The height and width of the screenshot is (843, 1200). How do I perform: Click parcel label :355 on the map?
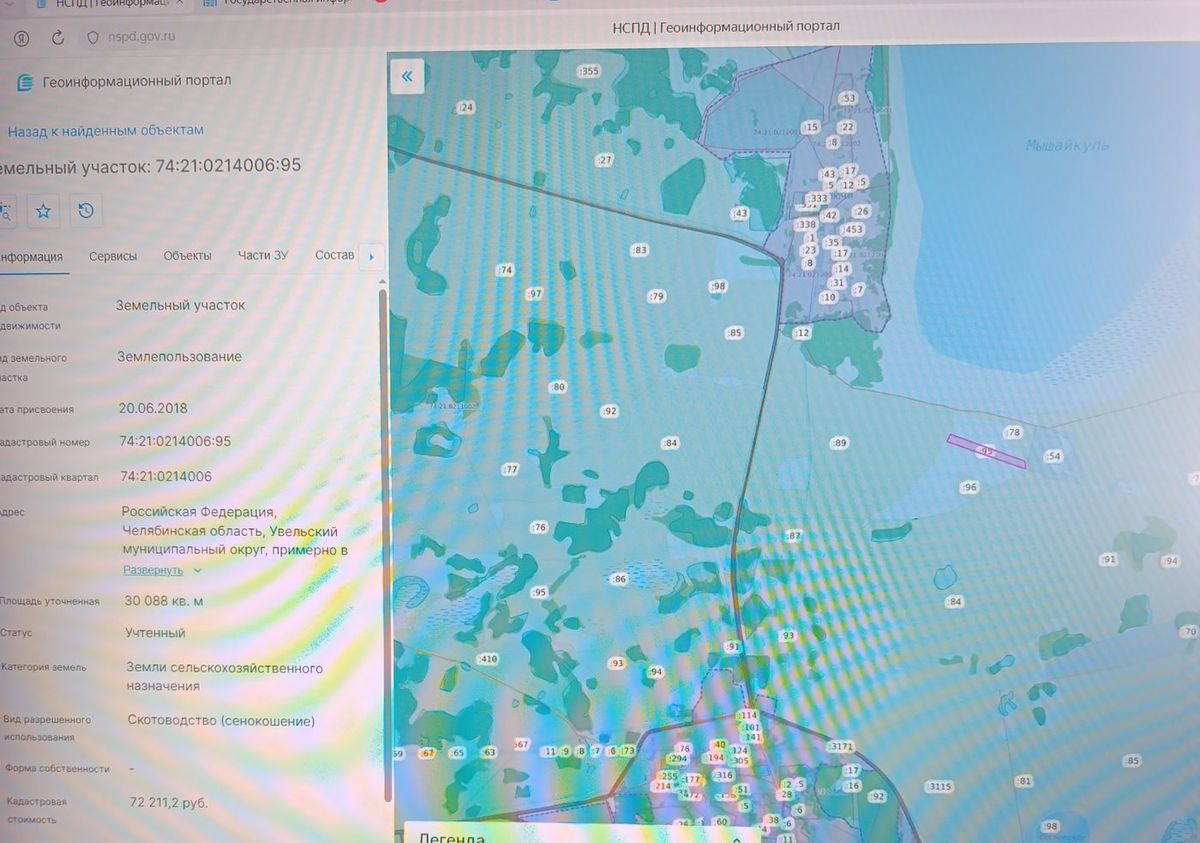[x=588, y=71]
